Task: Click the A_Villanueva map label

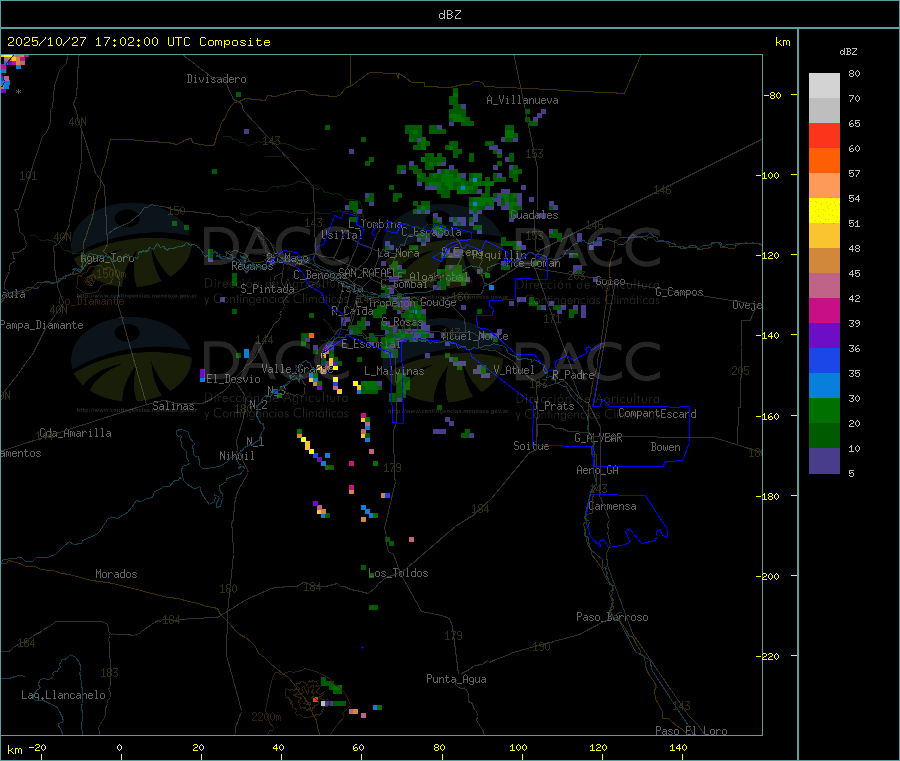Action: (x=522, y=100)
